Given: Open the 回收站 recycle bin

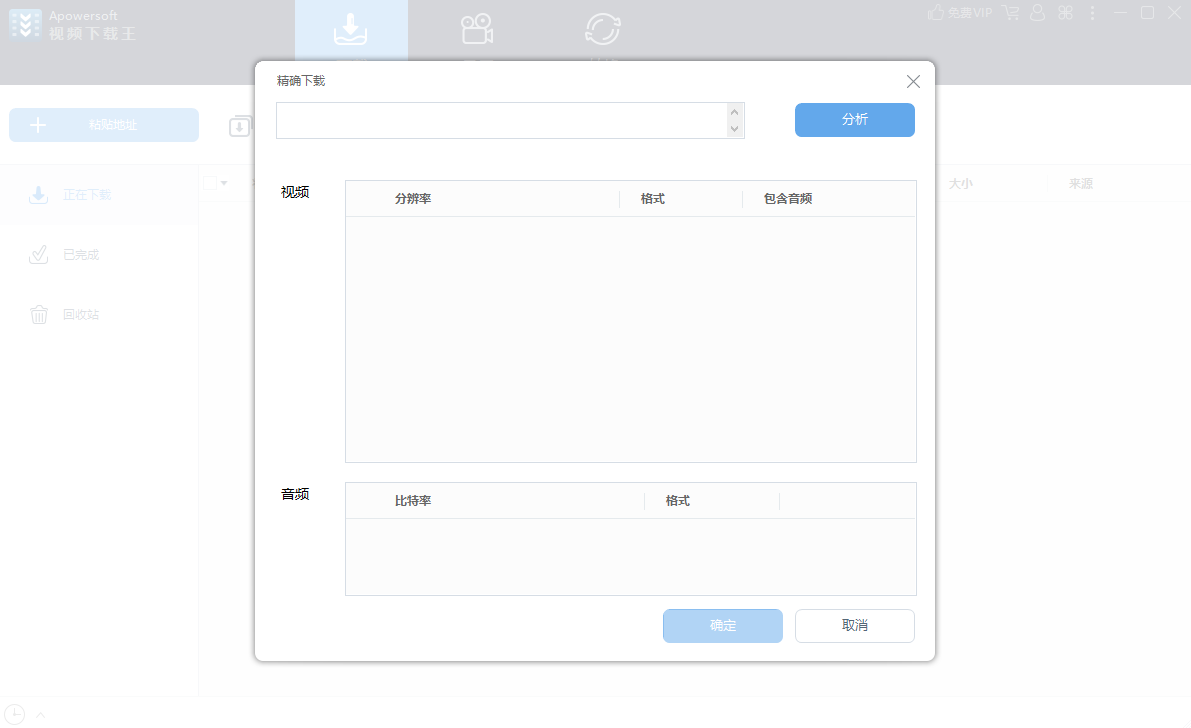Looking at the screenshot, I should point(81,315).
